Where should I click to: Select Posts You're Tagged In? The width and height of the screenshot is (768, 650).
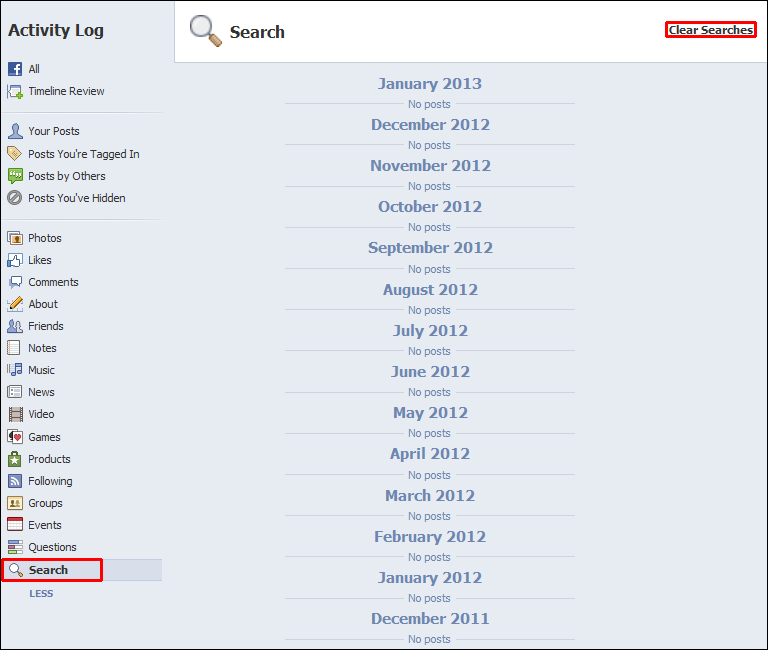tap(84, 154)
